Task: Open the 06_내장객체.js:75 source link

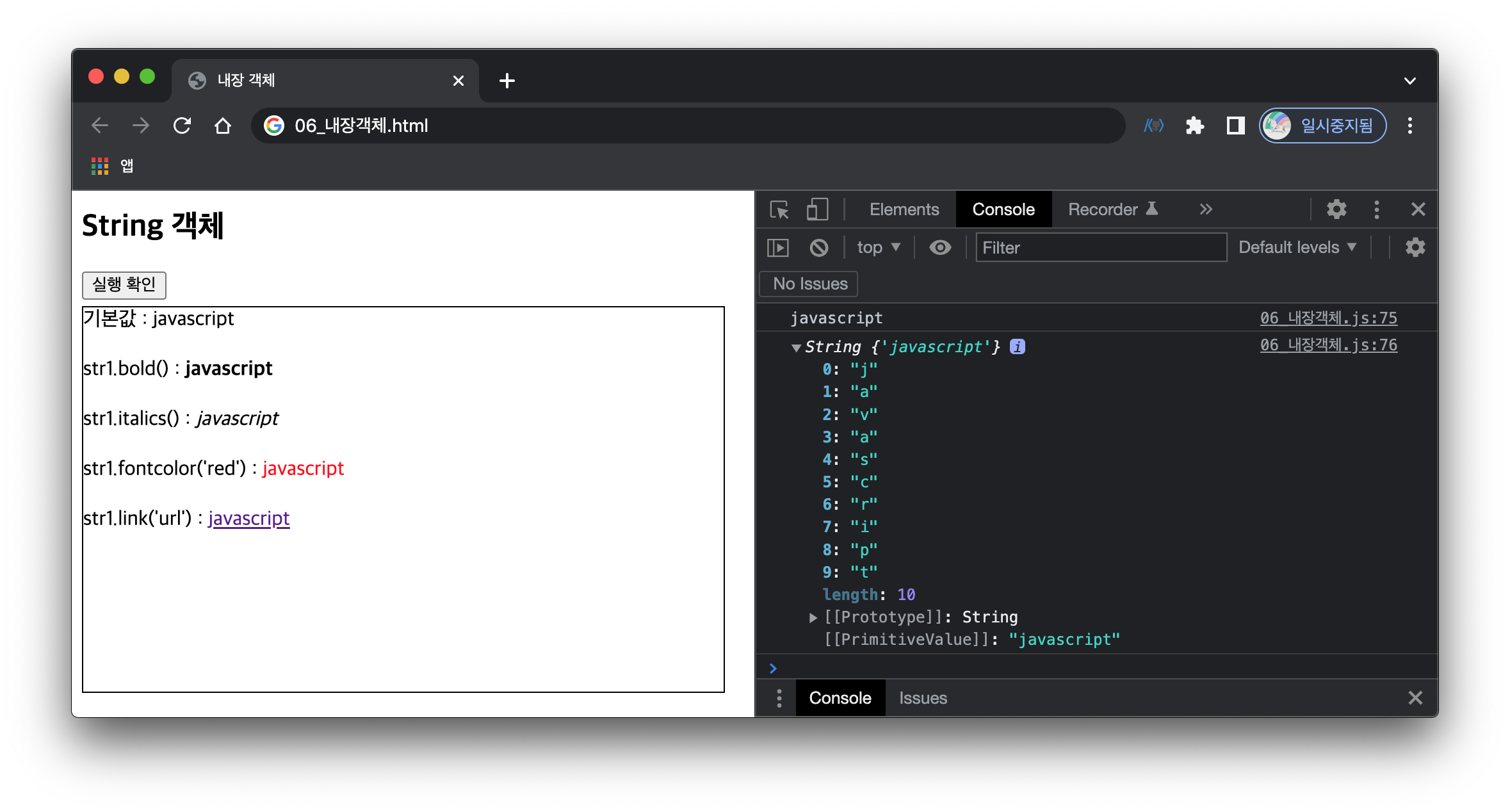Action: click(x=1328, y=318)
